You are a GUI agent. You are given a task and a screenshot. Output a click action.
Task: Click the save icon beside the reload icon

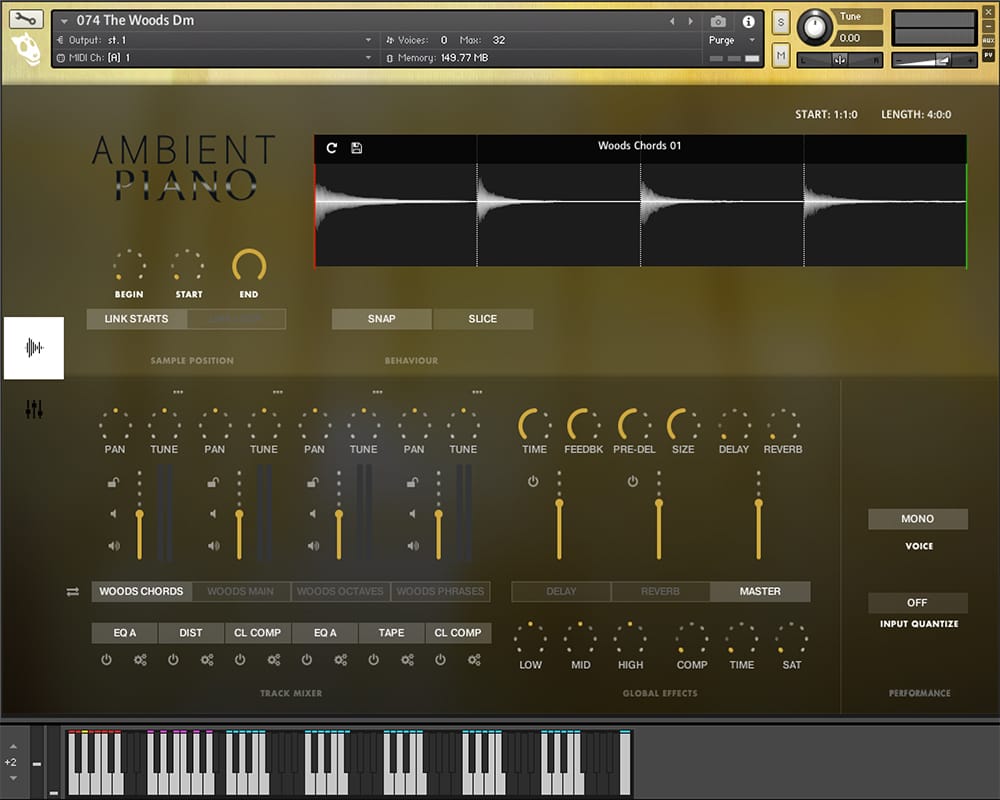tap(357, 148)
